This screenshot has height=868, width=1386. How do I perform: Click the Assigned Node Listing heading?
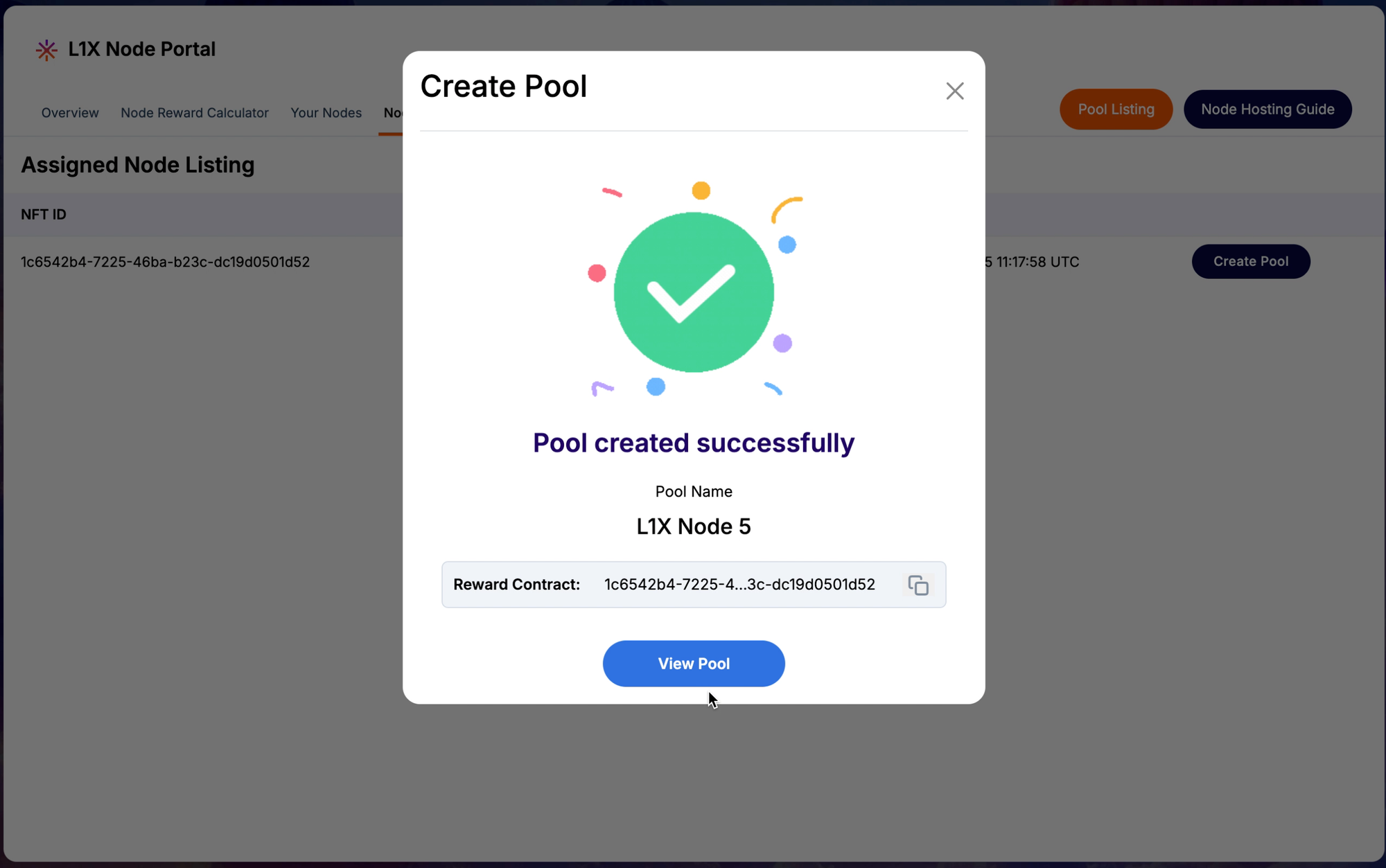[138, 165]
